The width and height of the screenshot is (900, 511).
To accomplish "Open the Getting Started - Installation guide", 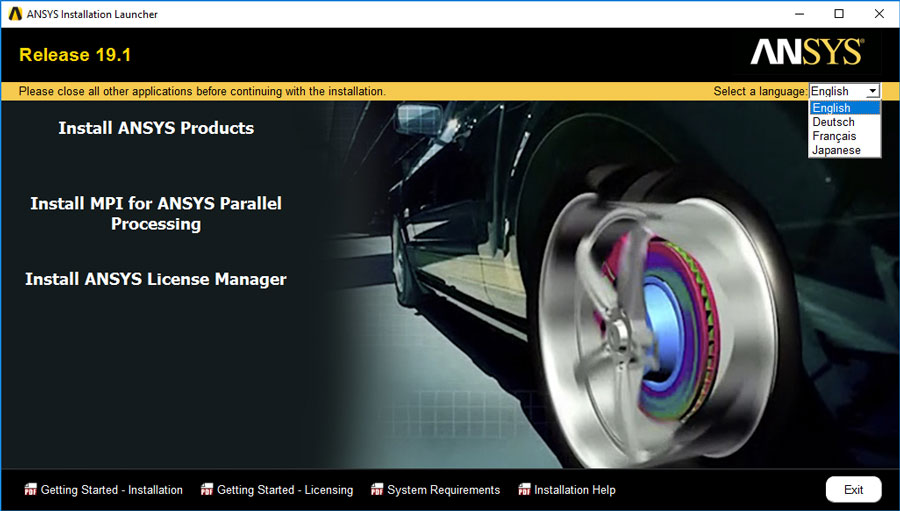I will tap(112, 490).
